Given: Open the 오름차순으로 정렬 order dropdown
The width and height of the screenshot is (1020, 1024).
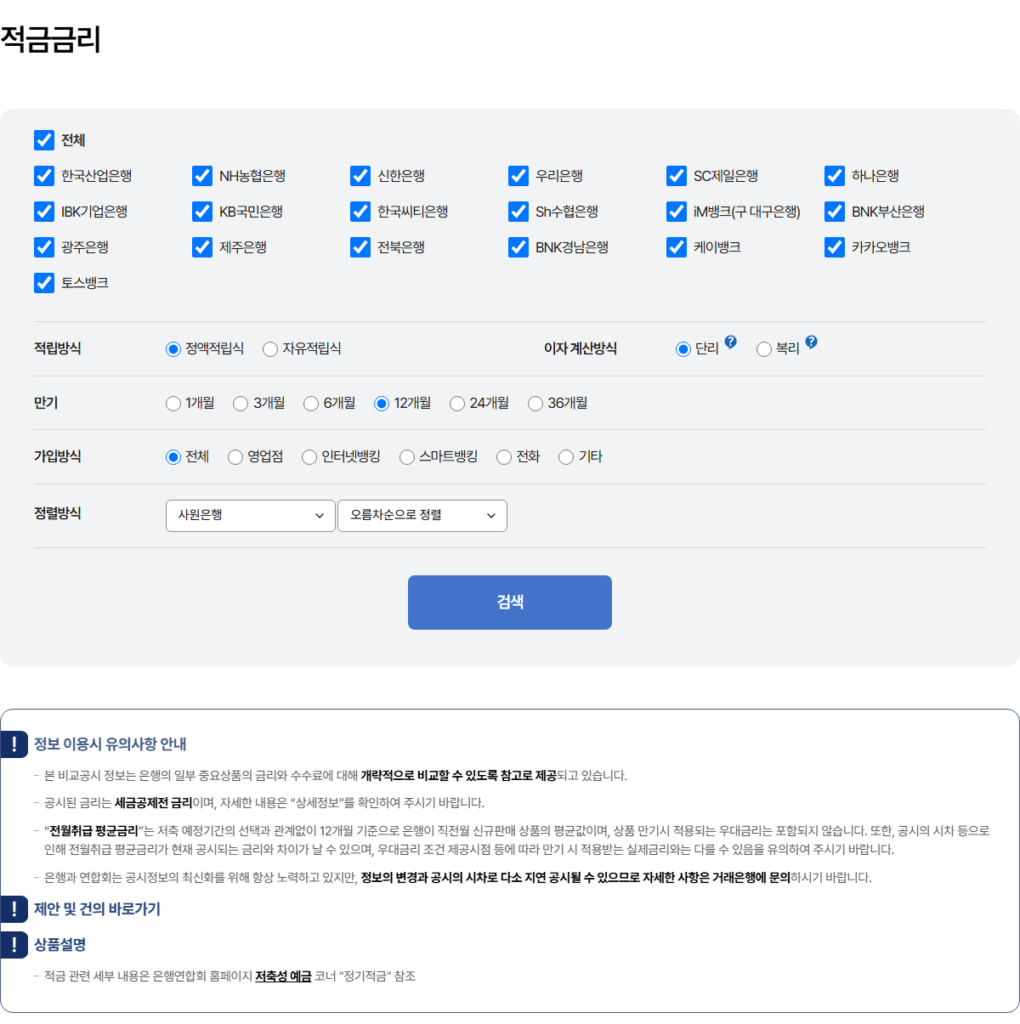Looking at the screenshot, I should tap(422, 516).
